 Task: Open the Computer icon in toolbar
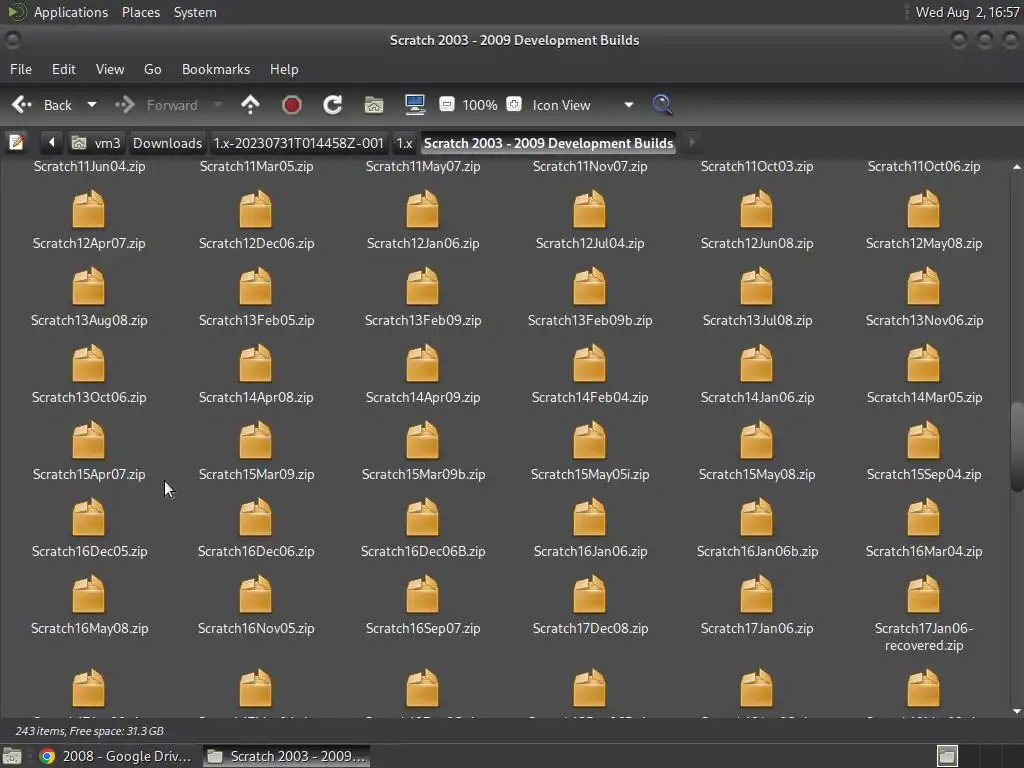[415, 104]
